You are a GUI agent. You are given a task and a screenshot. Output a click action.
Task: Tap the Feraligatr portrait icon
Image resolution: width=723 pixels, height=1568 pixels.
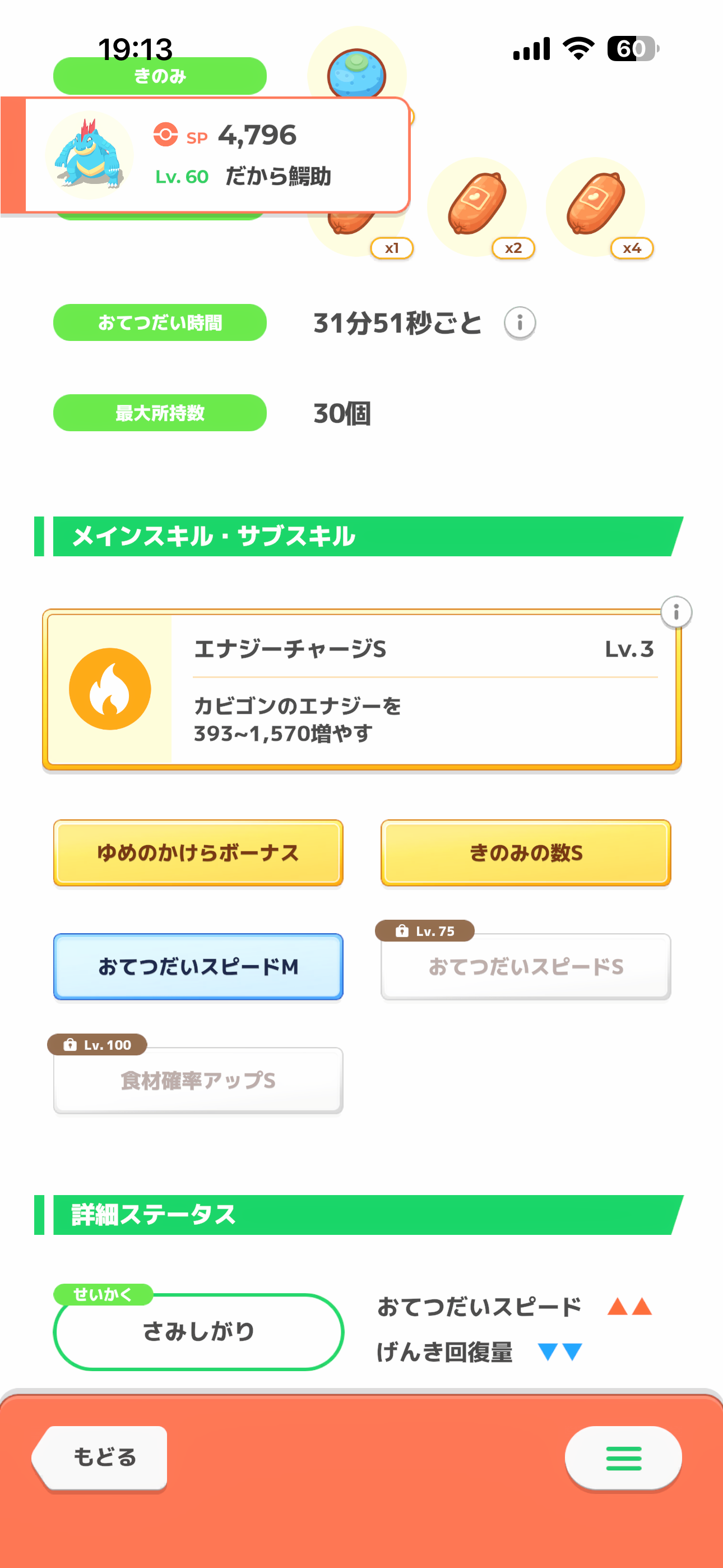[90, 154]
